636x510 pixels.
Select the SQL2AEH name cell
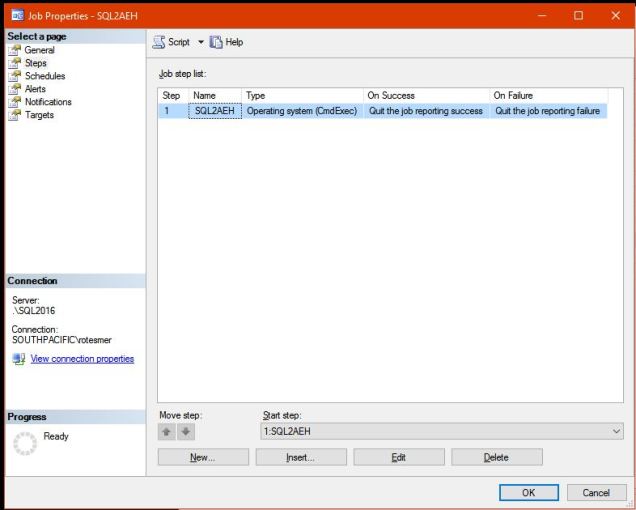tap(215, 111)
